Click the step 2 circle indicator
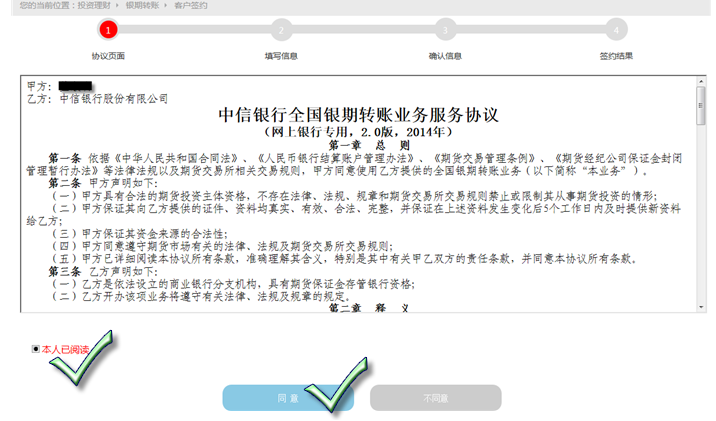The height and width of the screenshot is (421, 716). (x=280, y=31)
